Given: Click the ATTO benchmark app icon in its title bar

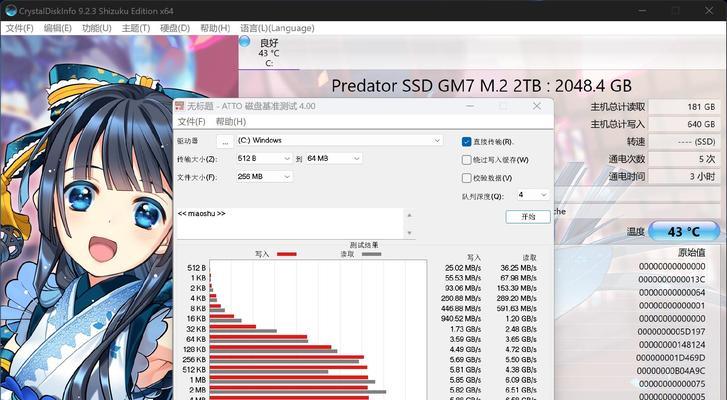Looking at the screenshot, I should point(179,106).
